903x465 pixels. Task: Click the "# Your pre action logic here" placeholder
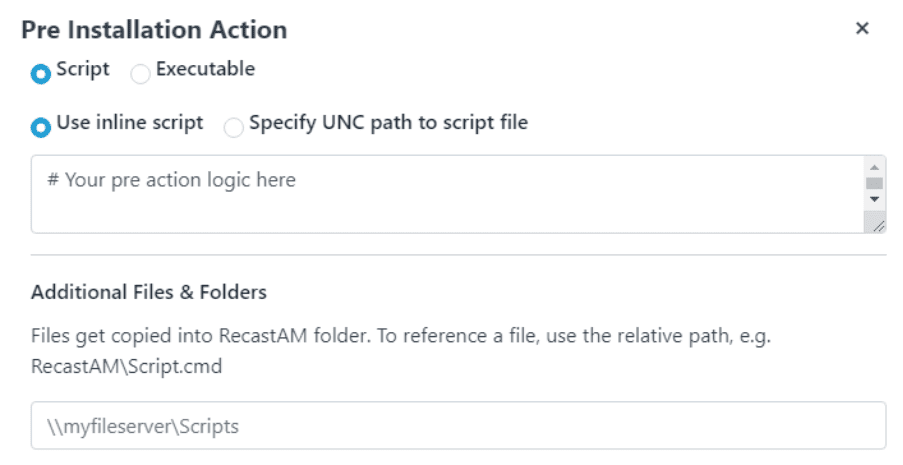pos(171,180)
